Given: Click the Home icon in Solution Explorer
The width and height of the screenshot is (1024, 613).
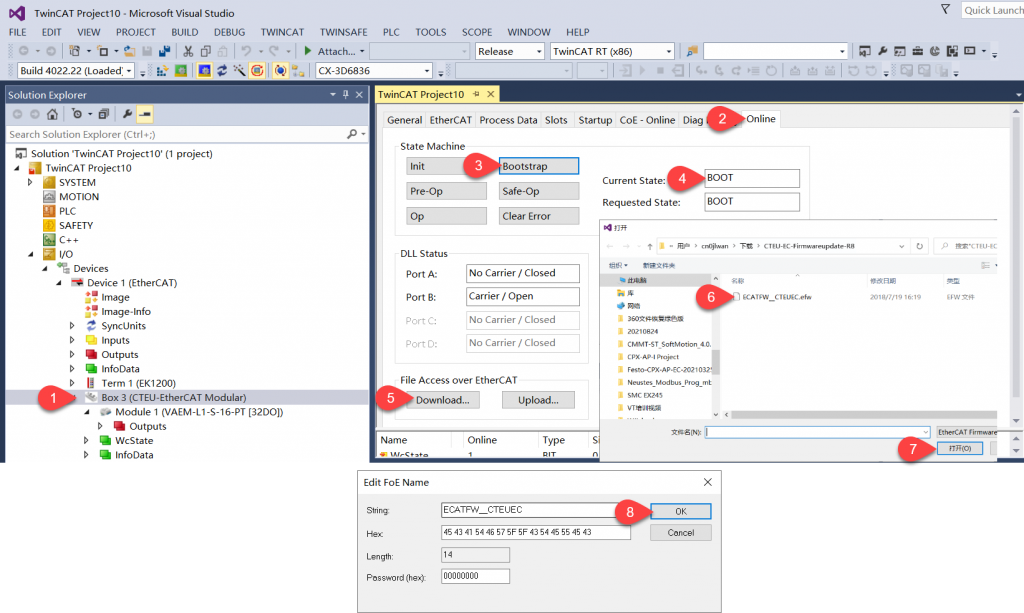Looking at the screenshot, I should pos(52,114).
